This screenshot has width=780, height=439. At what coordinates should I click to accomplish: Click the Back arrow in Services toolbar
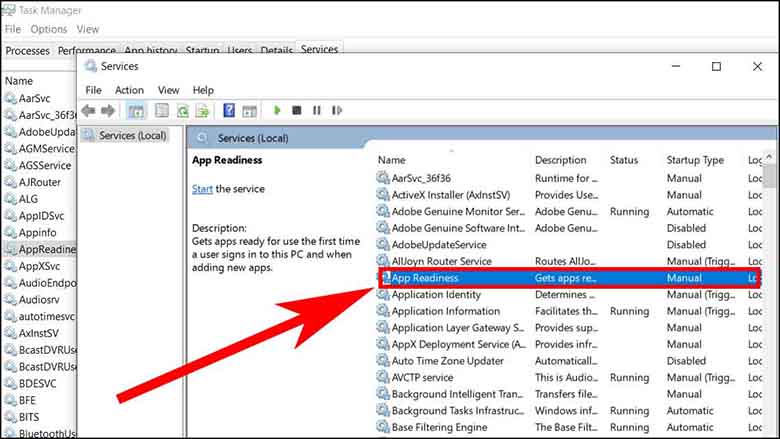(x=89, y=111)
